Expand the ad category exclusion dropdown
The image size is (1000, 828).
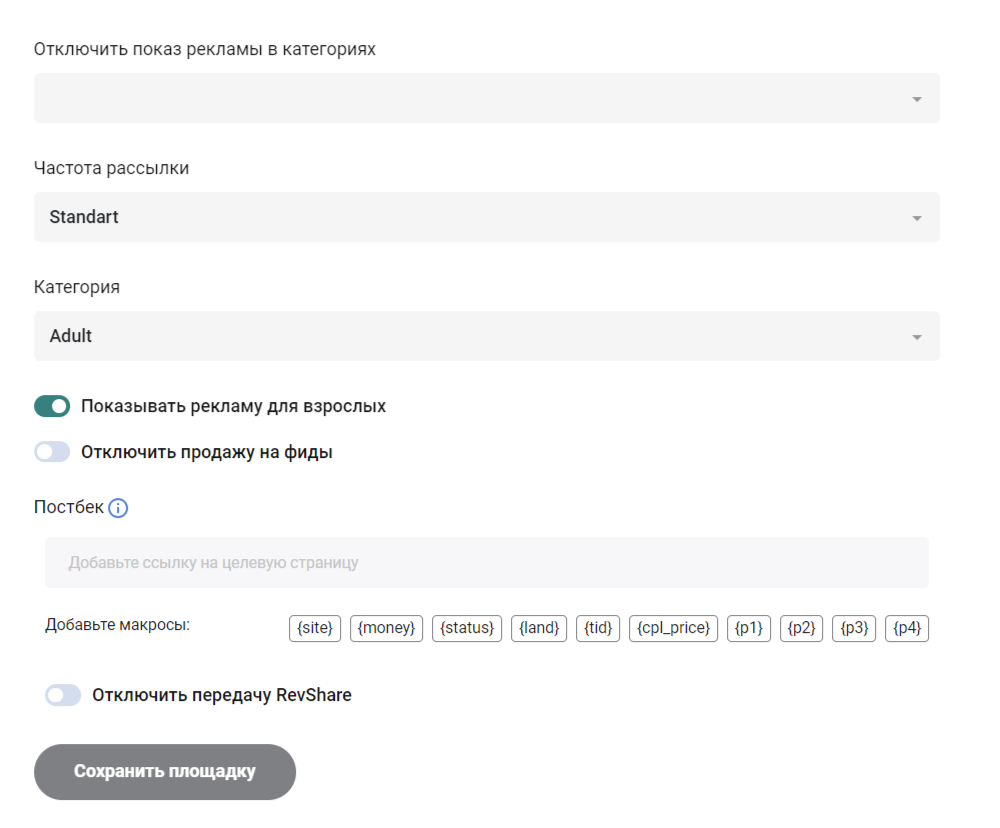point(486,98)
